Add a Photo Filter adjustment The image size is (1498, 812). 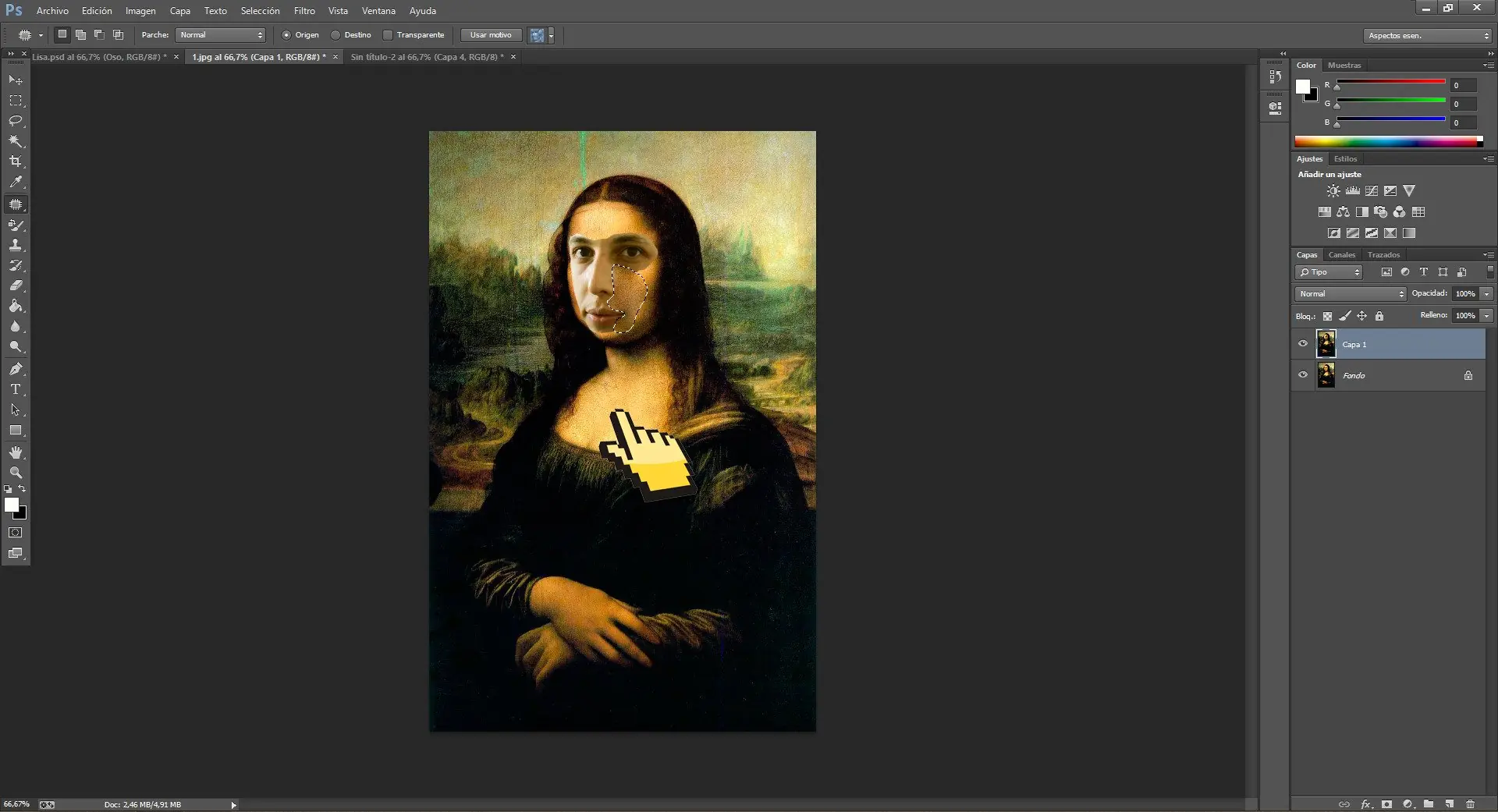pos(1381,211)
